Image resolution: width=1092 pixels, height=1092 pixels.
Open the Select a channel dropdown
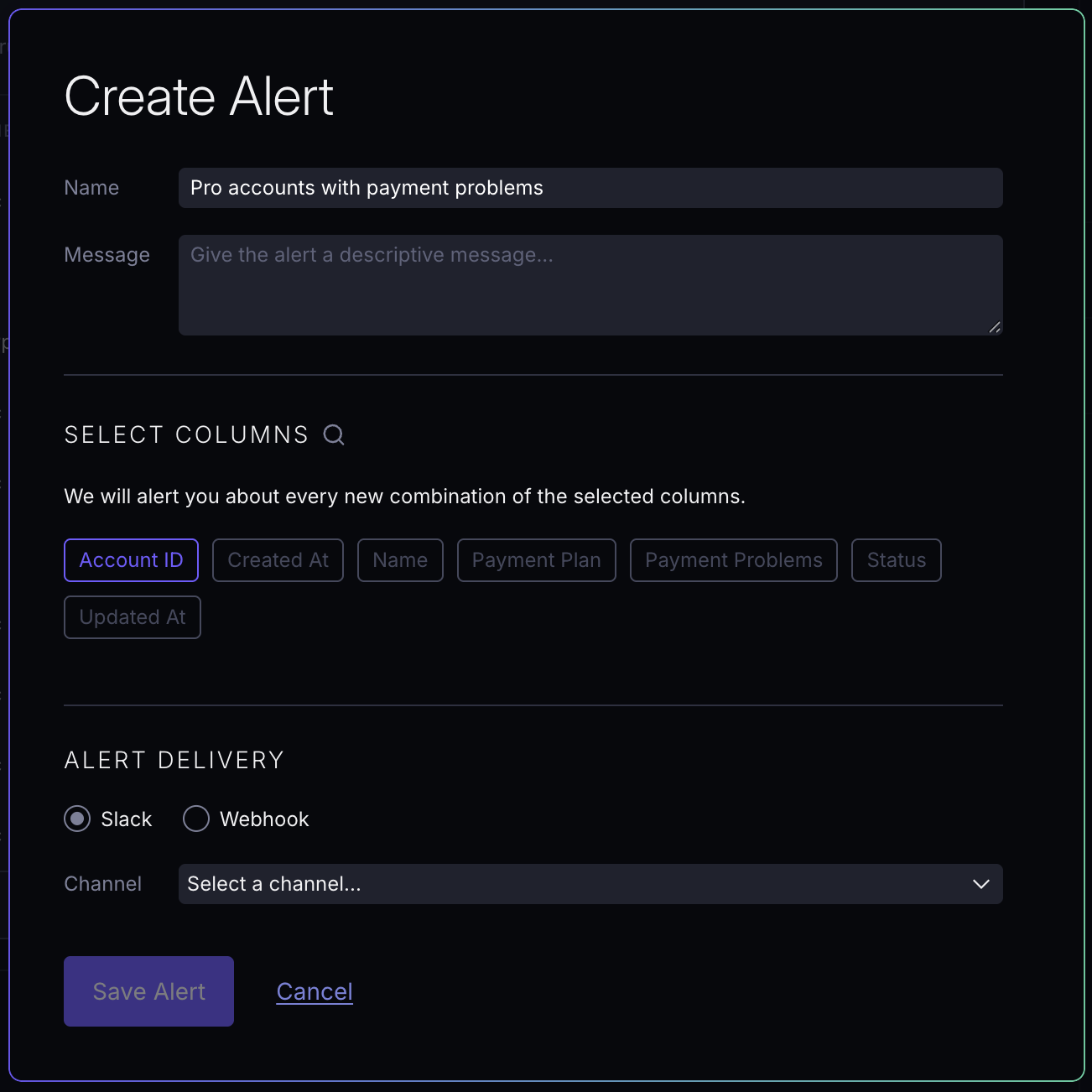pos(579,884)
